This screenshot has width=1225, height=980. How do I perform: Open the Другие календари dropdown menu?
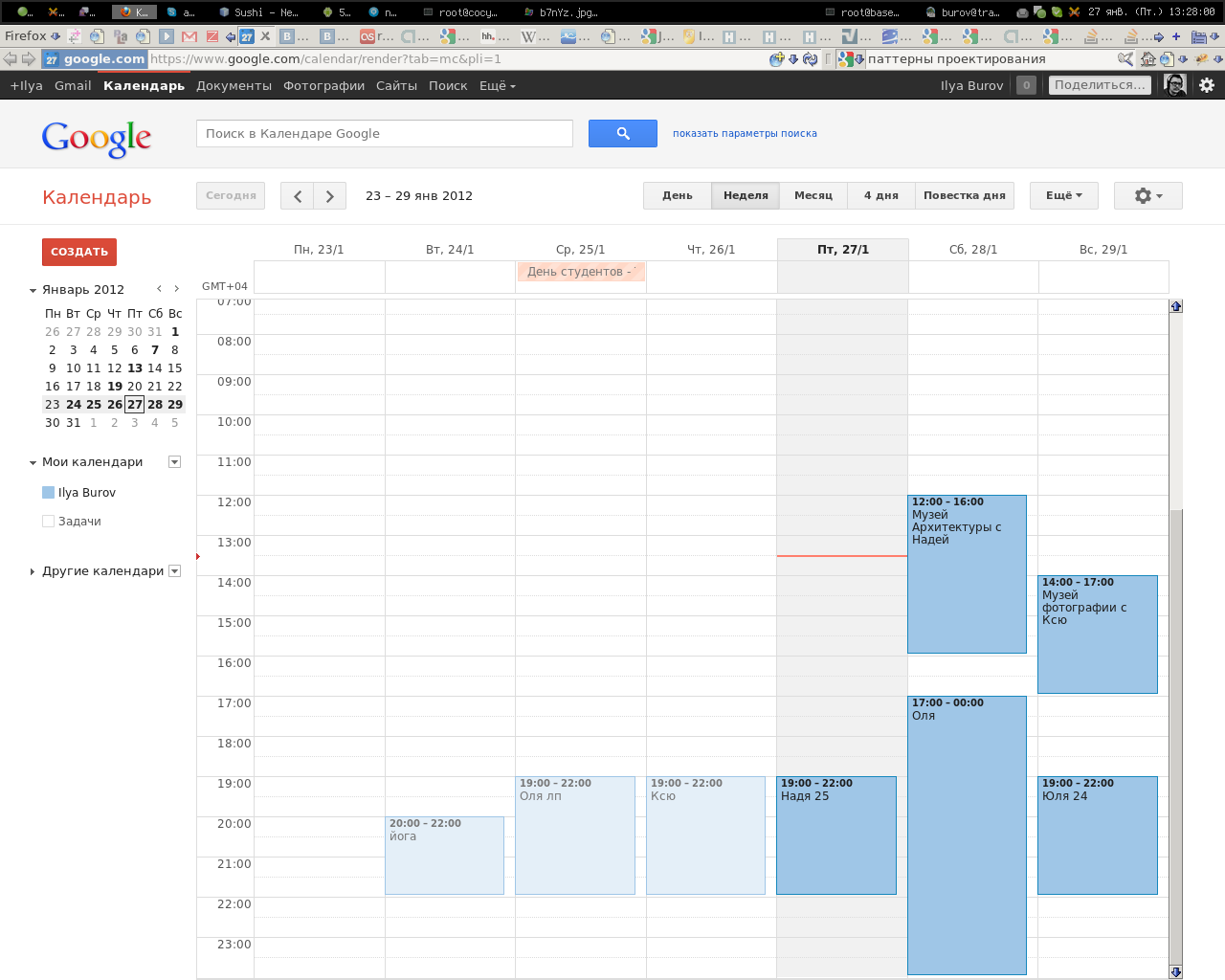point(174,571)
